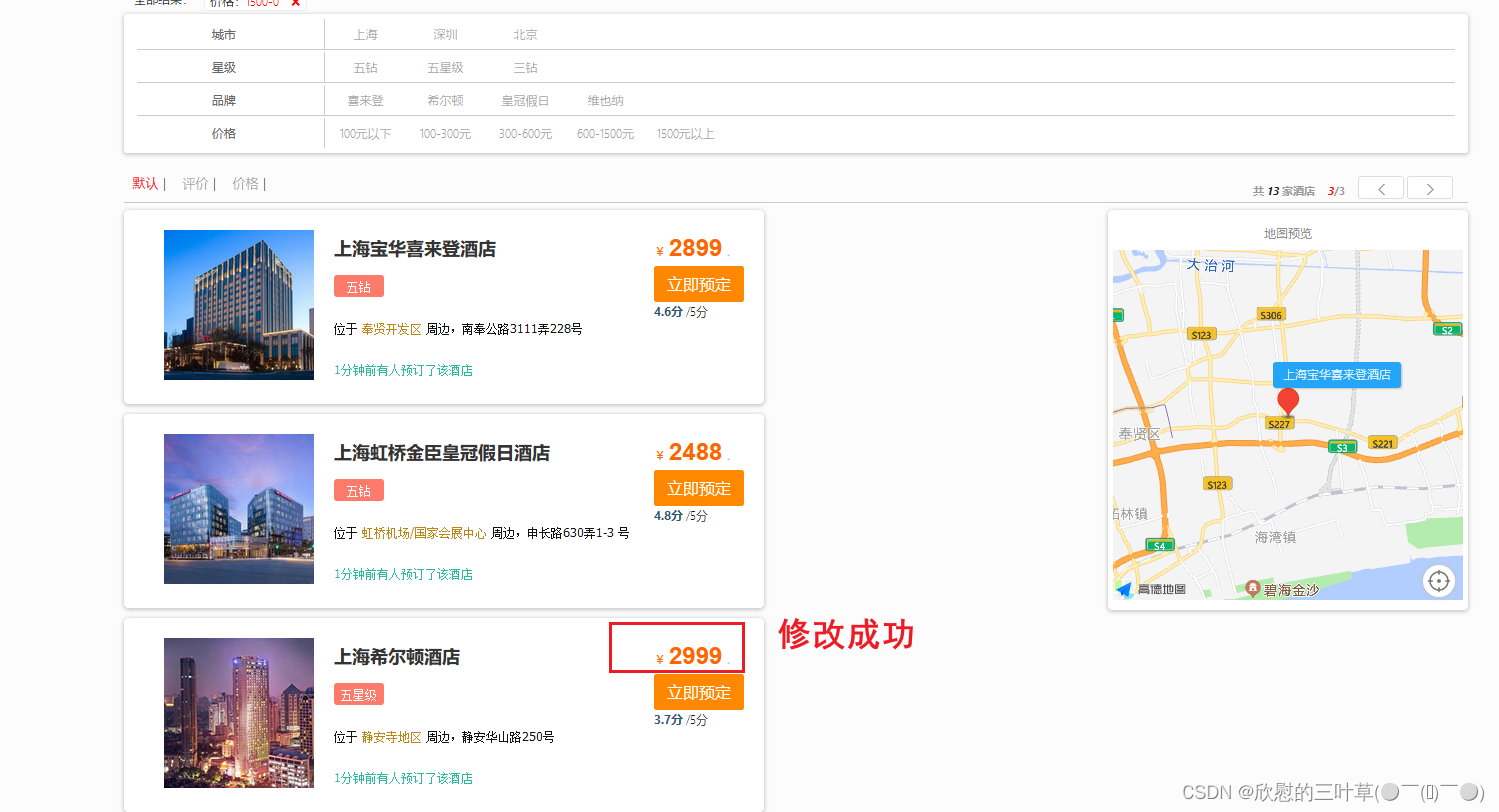Open the 上海宝华喜来登酒店 hotel title
Screen dimensions: 1499x812
pyautogui.click(x=415, y=250)
